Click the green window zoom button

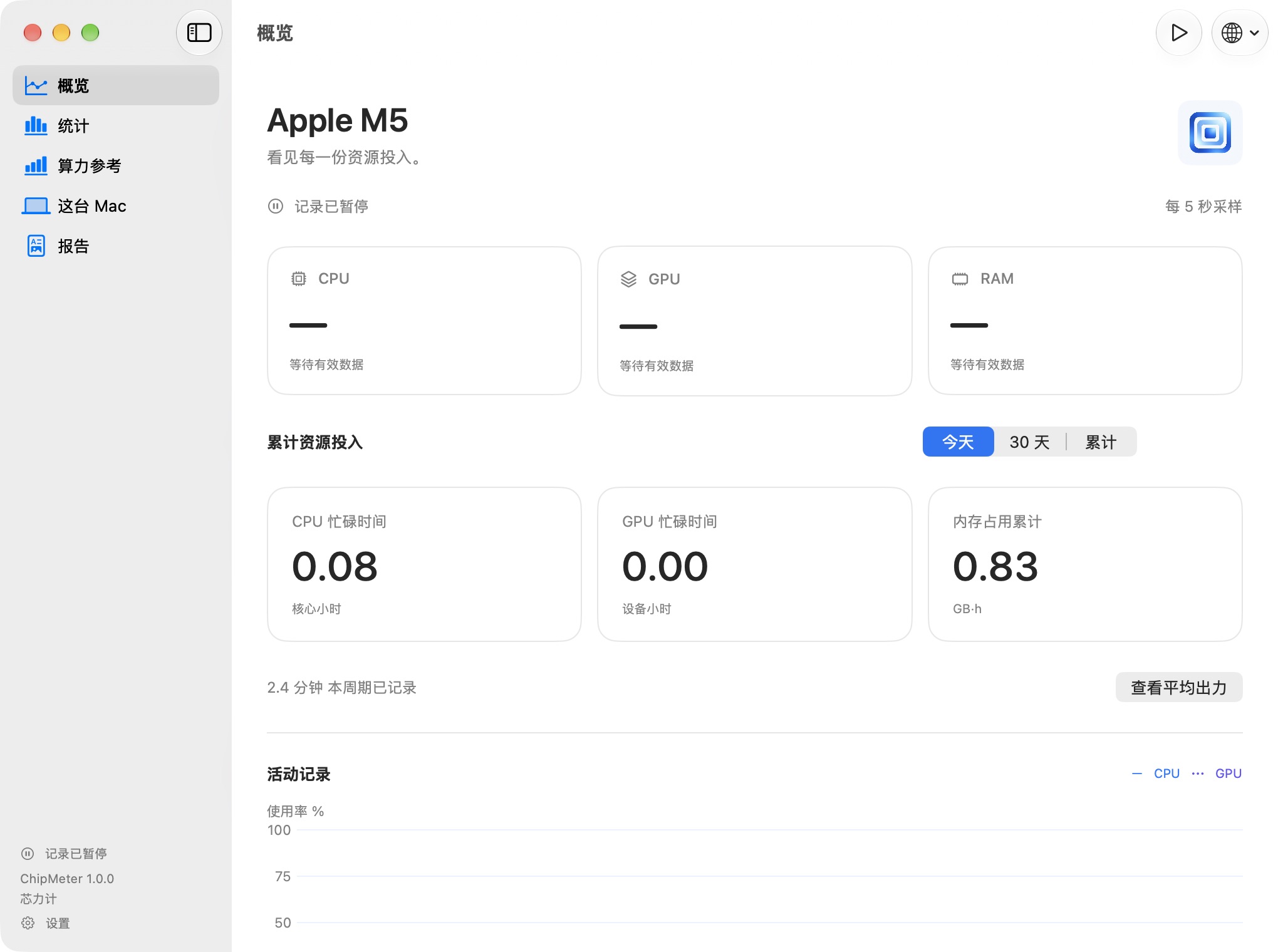point(90,33)
